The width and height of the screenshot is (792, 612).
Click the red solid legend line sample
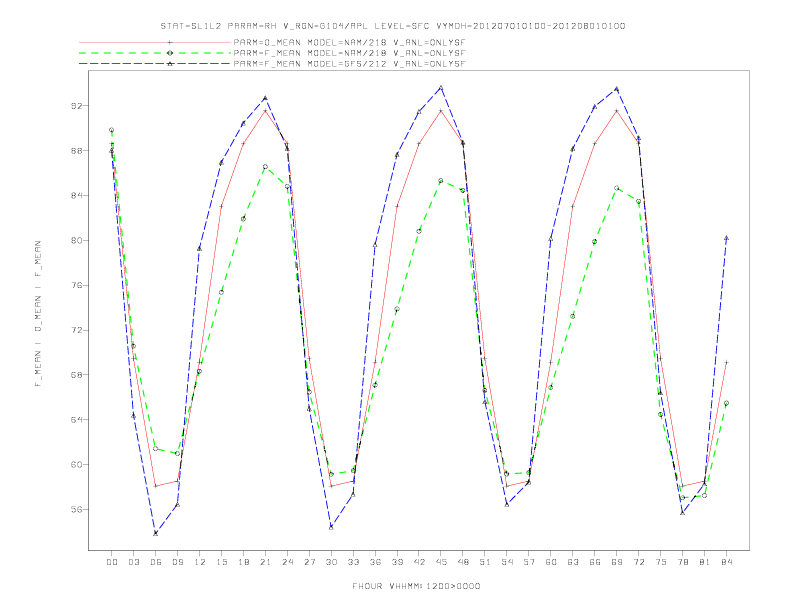155,42
